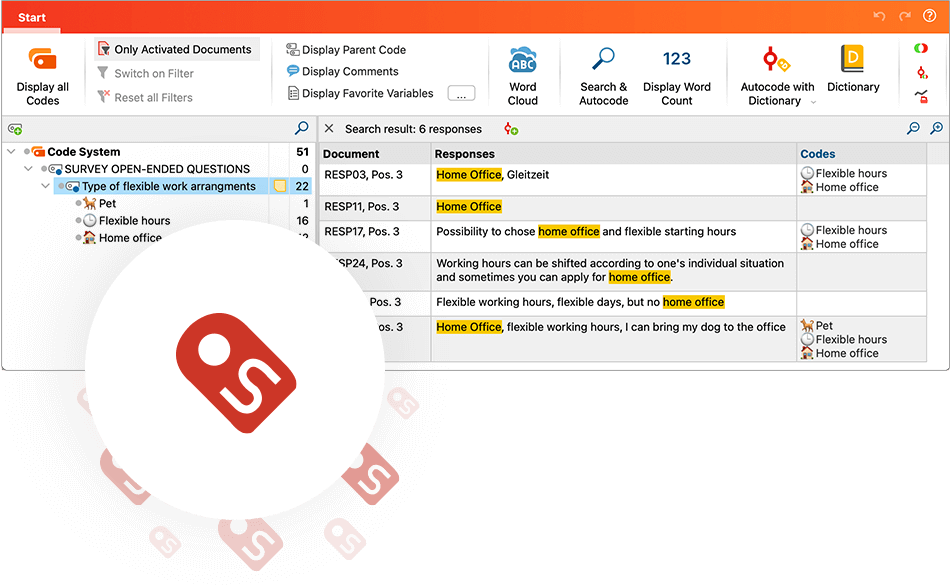Collapse the Code System tree root
950x585 pixels.
pos(11,151)
